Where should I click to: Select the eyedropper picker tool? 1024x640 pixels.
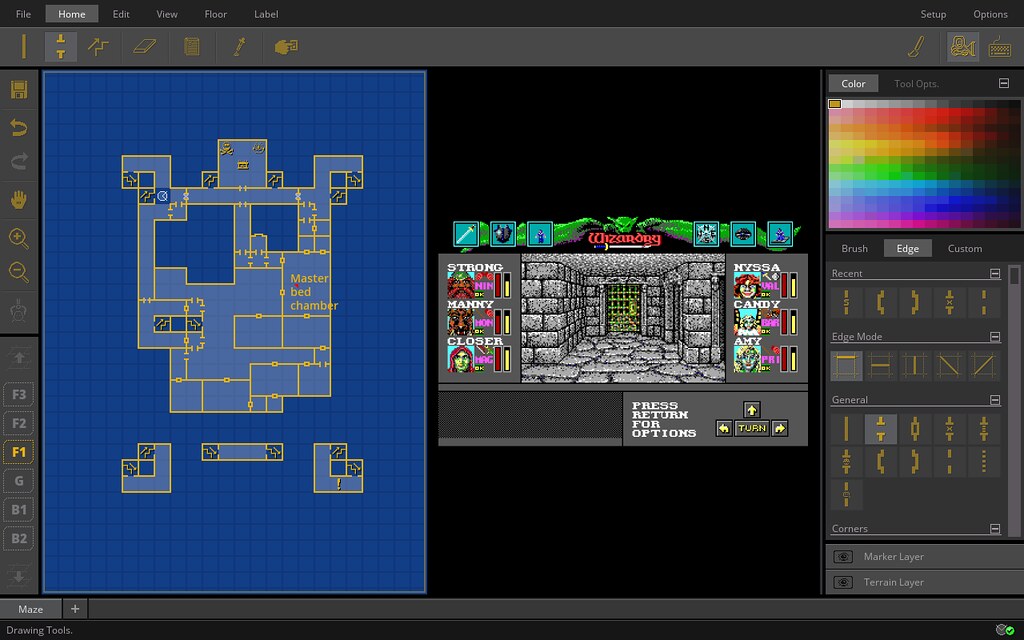(x=239, y=46)
